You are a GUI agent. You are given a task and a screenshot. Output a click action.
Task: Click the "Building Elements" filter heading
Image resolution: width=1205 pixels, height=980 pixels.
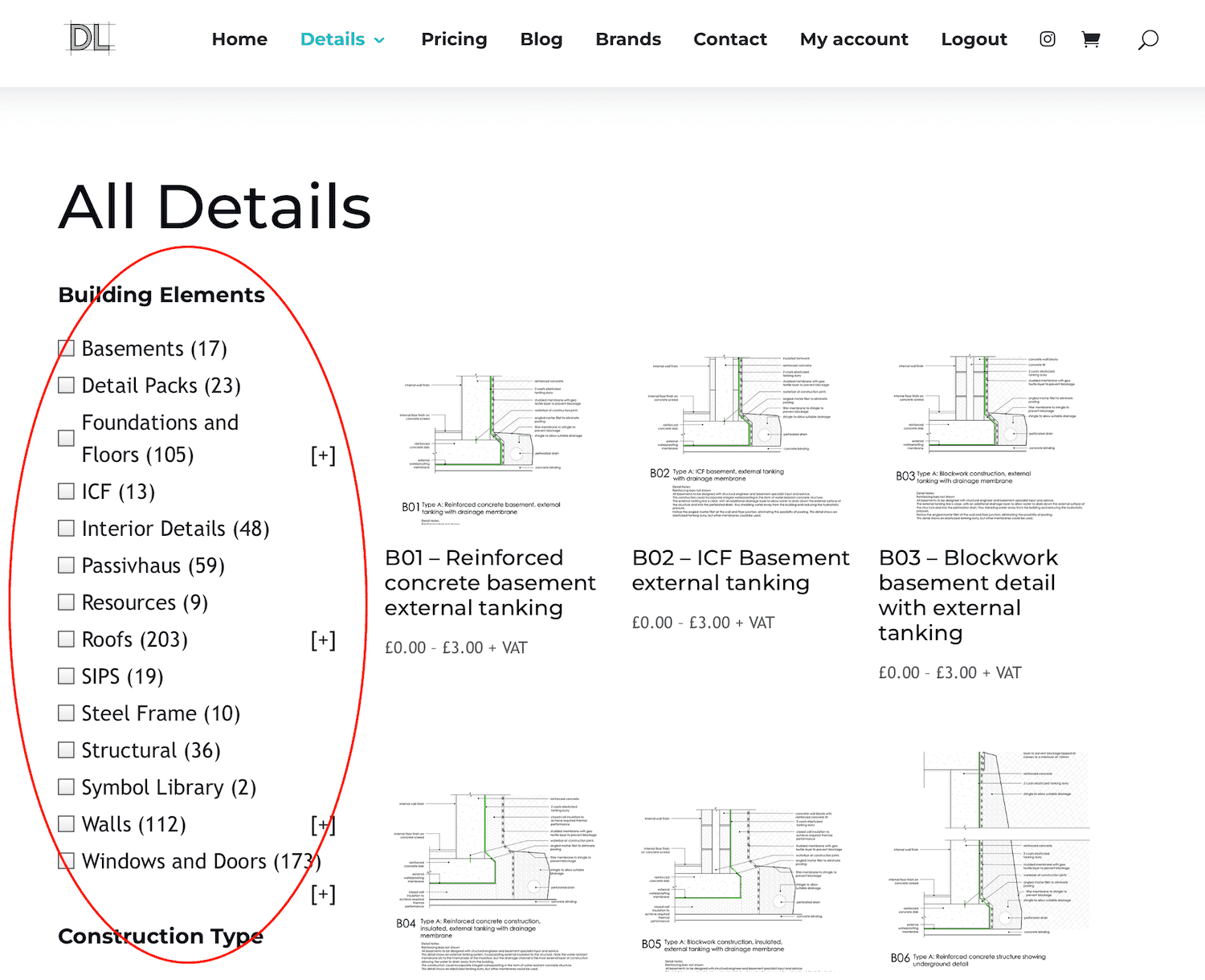(161, 295)
